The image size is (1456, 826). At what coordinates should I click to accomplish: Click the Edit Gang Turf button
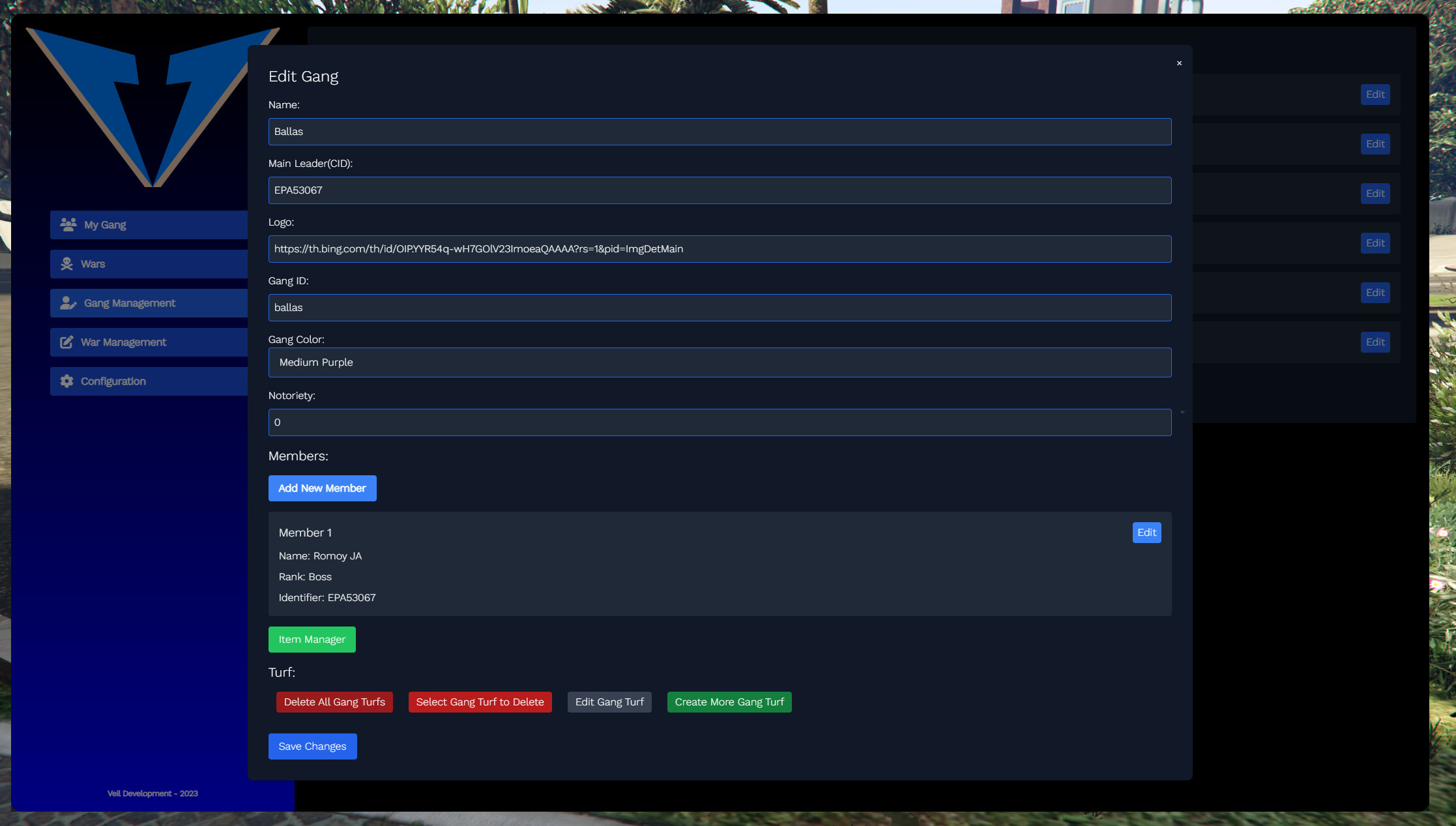(x=609, y=702)
